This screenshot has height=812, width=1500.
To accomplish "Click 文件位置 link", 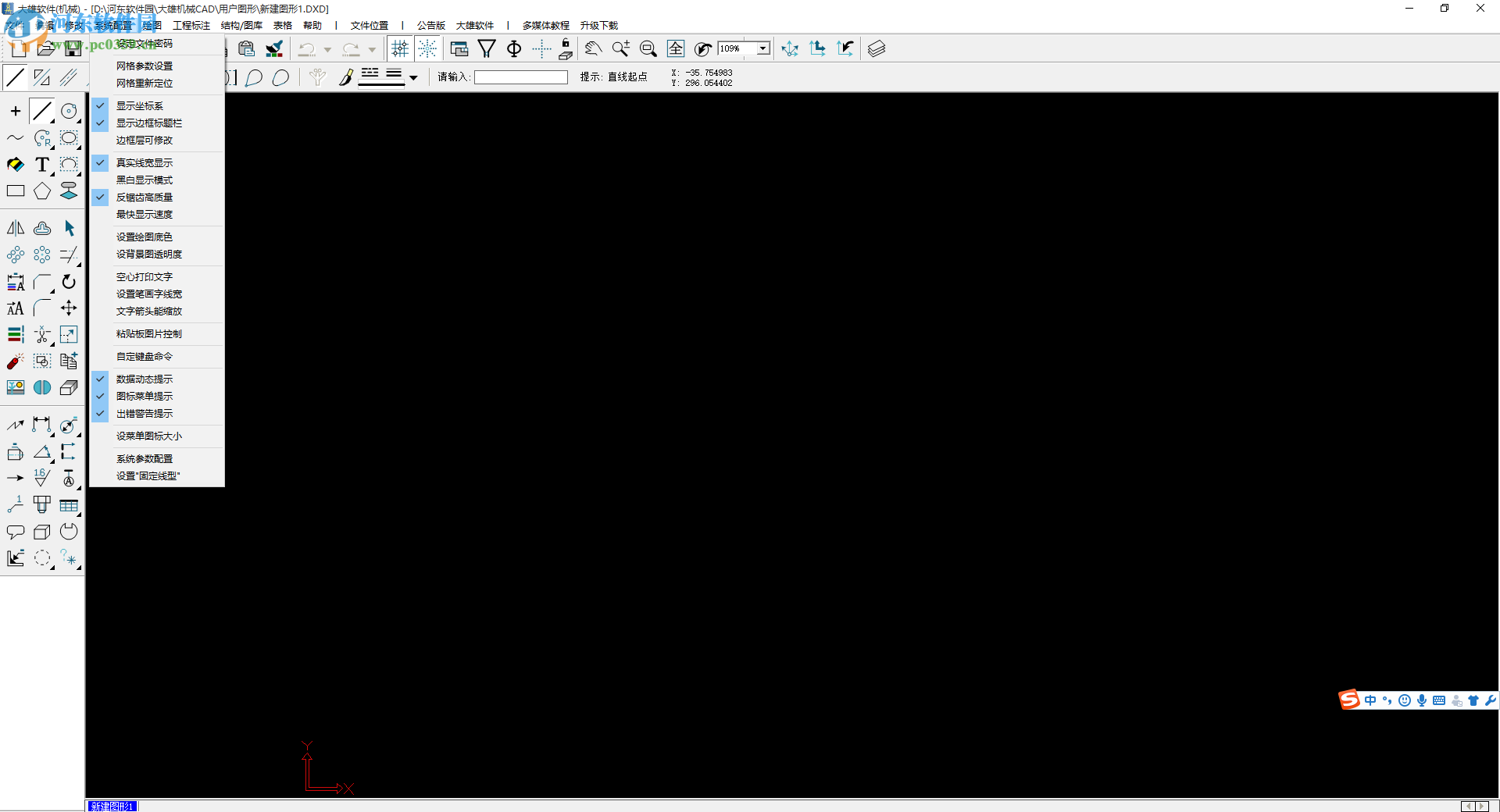I will [370, 26].
